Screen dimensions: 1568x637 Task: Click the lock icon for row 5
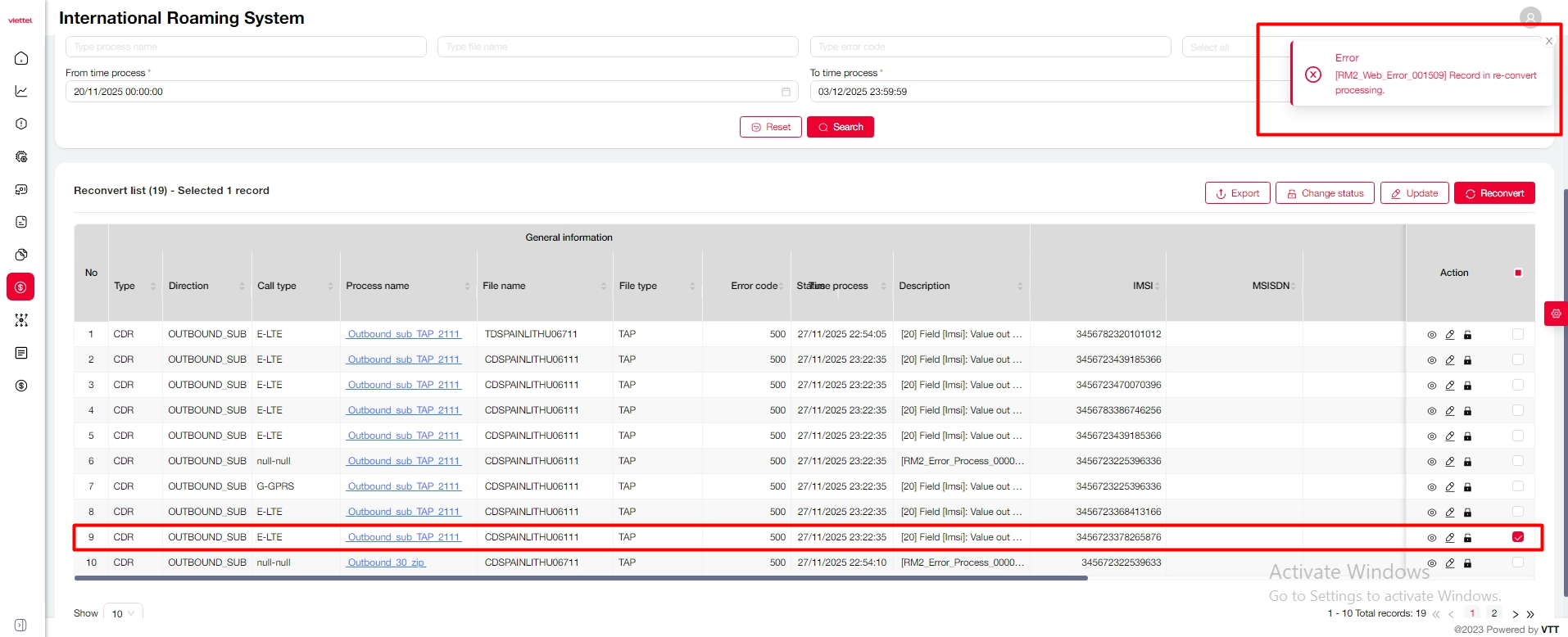[1467, 436]
